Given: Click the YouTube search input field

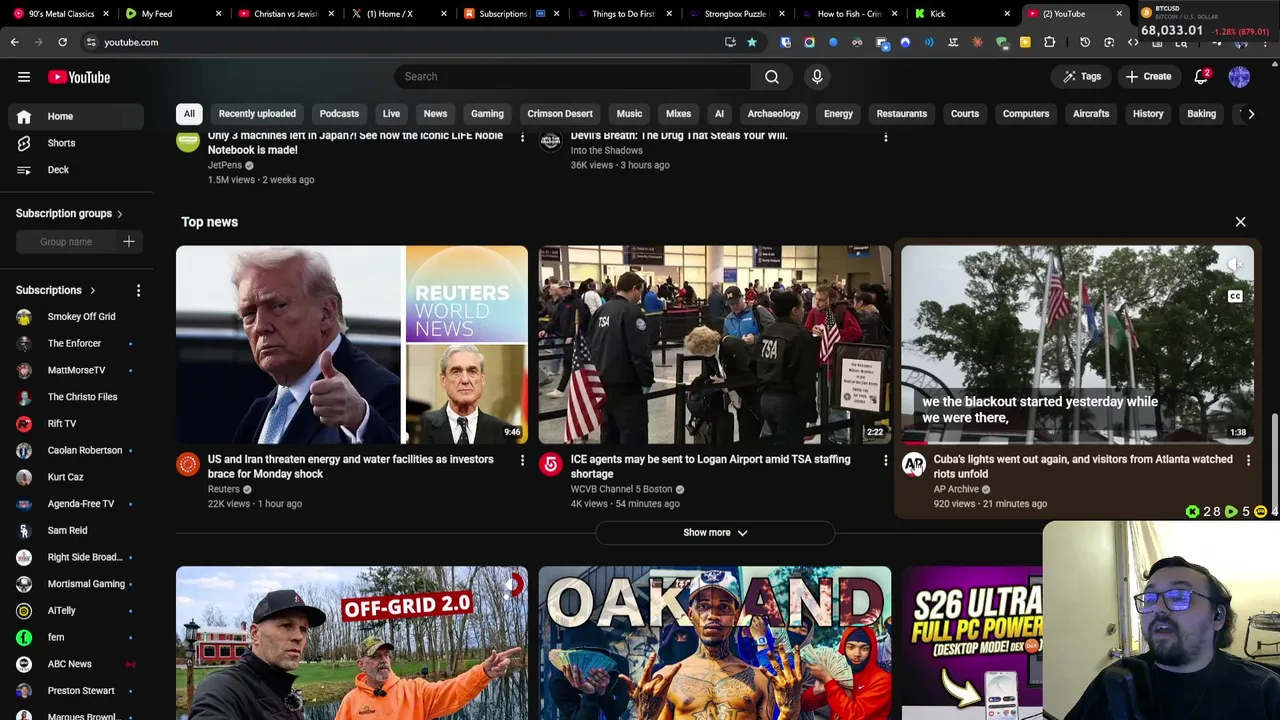Looking at the screenshot, I should 572,77.
